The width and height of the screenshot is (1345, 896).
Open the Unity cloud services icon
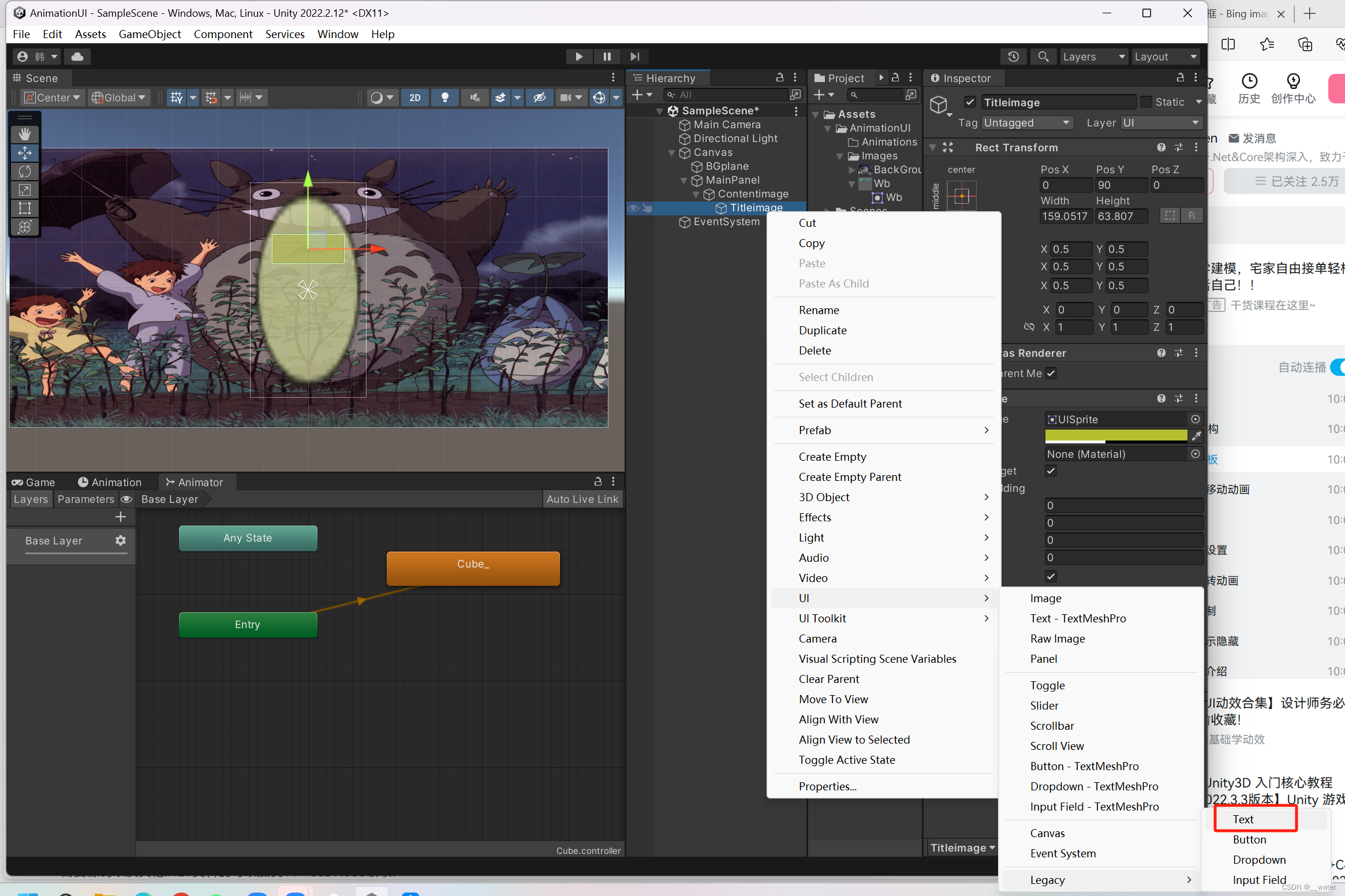pos(77,57)
